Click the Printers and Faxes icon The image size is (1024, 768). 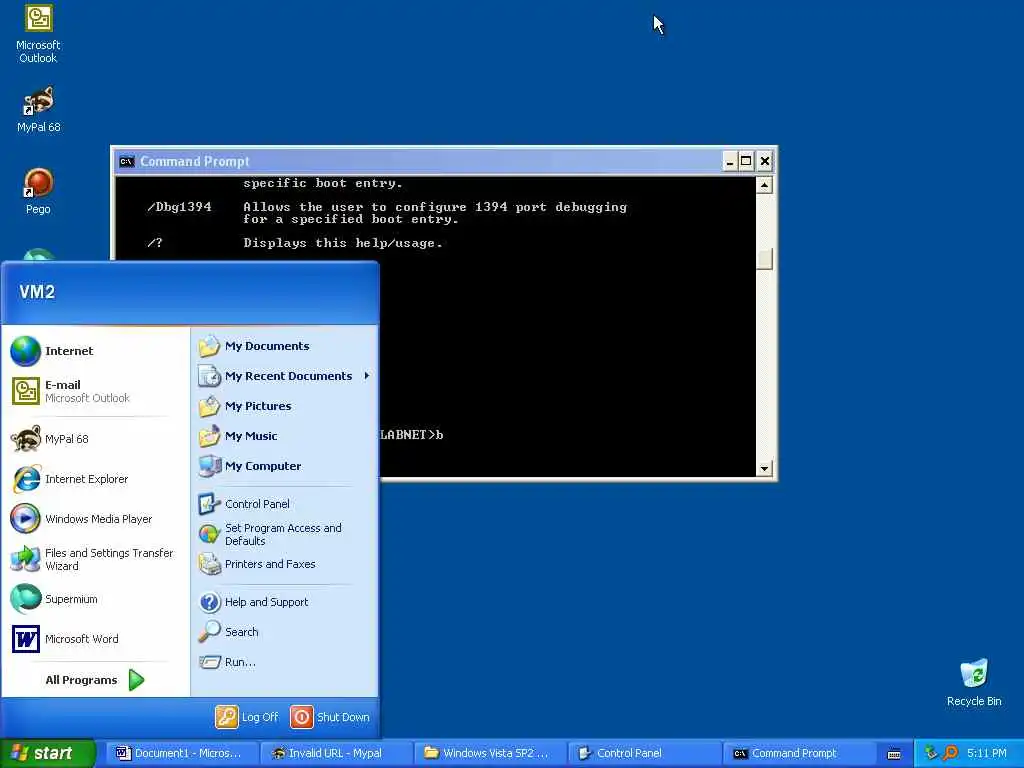tap(210, 564)
